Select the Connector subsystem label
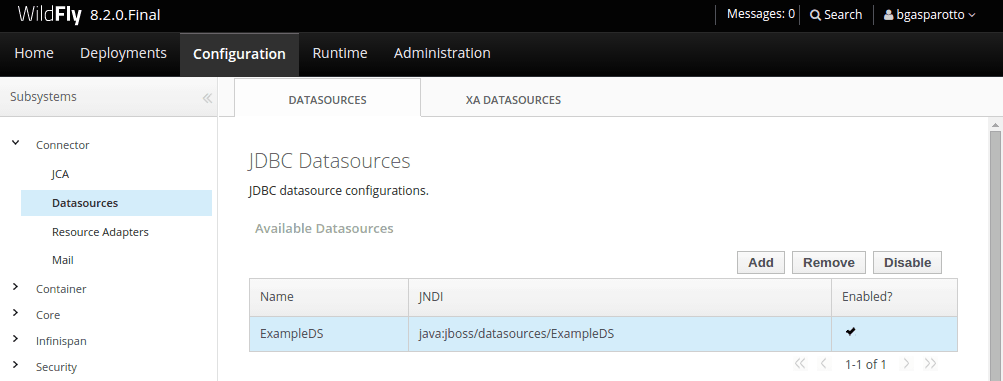This screenshot has height=381, width=1003. pos(63,145)
